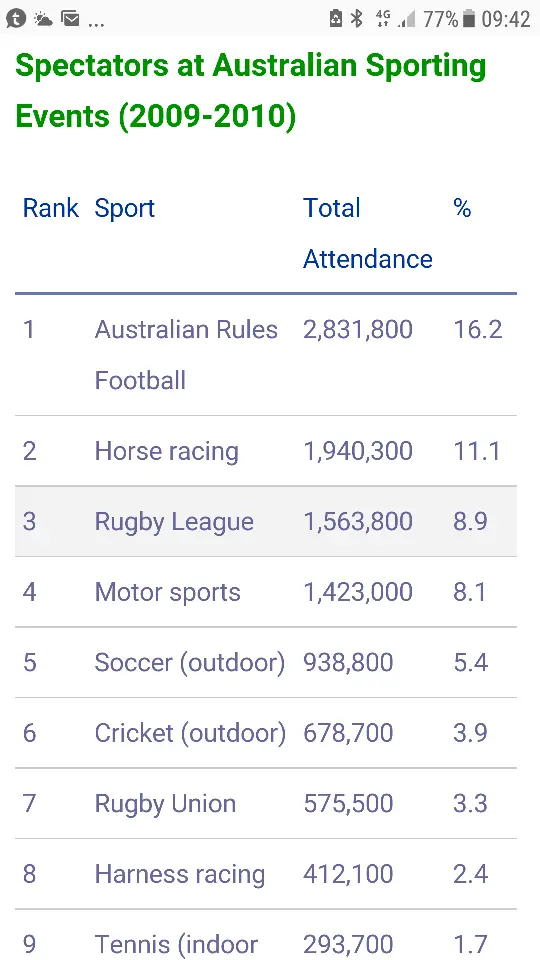Screen dimensions: 540x960
Task: Tap the 4G network indicator
Action: click(384, 19)
